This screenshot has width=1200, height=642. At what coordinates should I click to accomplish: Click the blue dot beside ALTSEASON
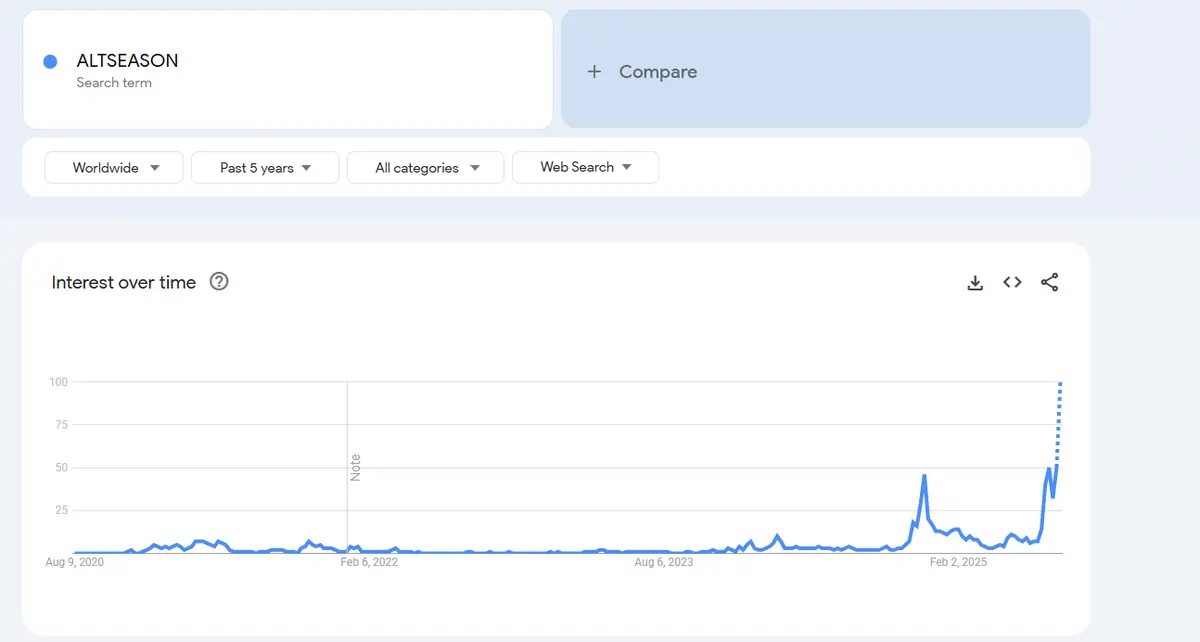pos(50,62)
